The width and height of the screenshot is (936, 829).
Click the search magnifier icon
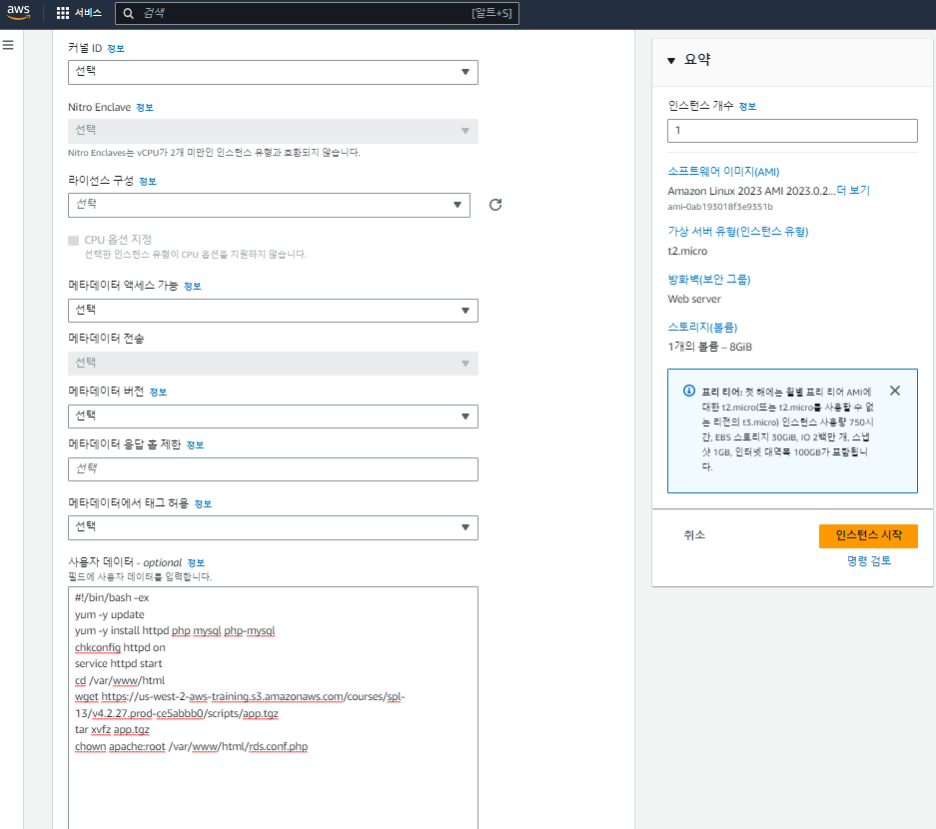tap(128, 13)
